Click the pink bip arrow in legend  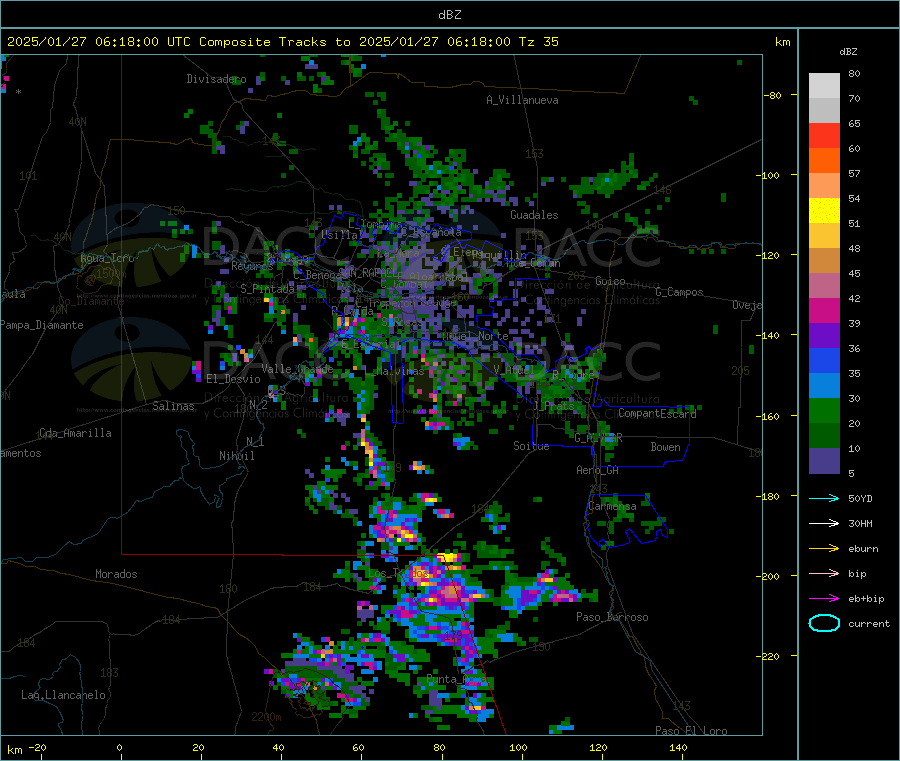(x=824, y=573)
